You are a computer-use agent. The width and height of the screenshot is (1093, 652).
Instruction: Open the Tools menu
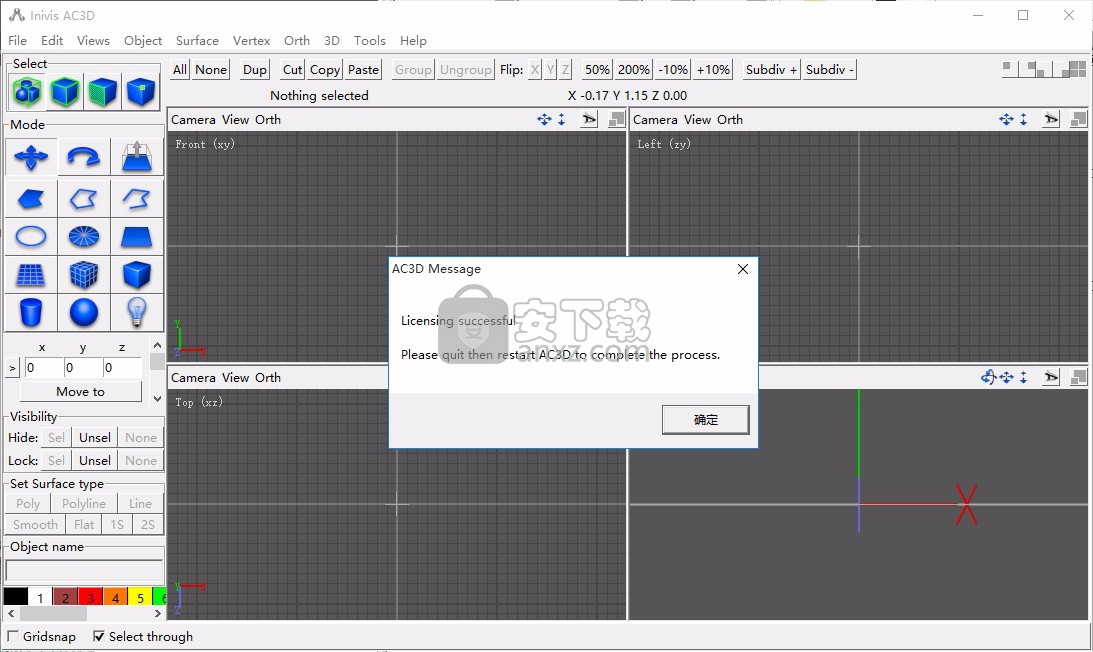tap(369, 40)
